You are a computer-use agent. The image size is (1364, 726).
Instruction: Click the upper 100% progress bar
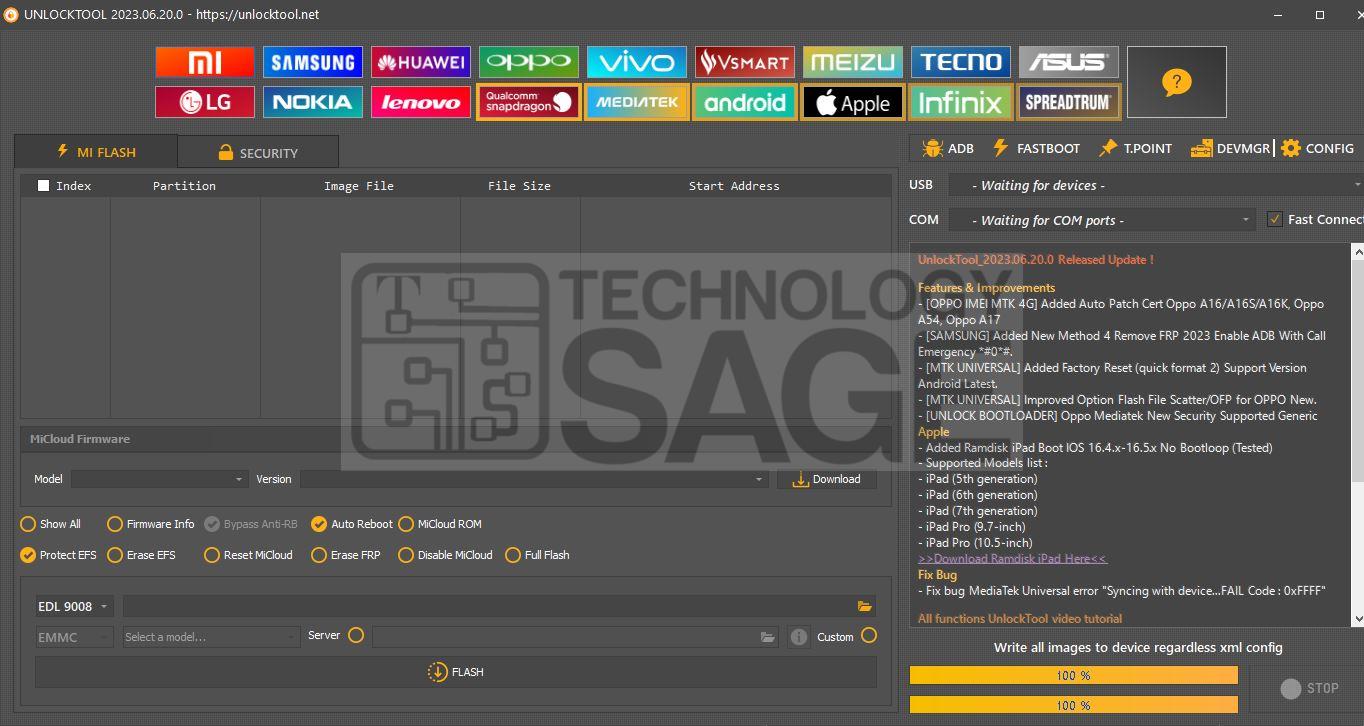tap(1074, 675)
